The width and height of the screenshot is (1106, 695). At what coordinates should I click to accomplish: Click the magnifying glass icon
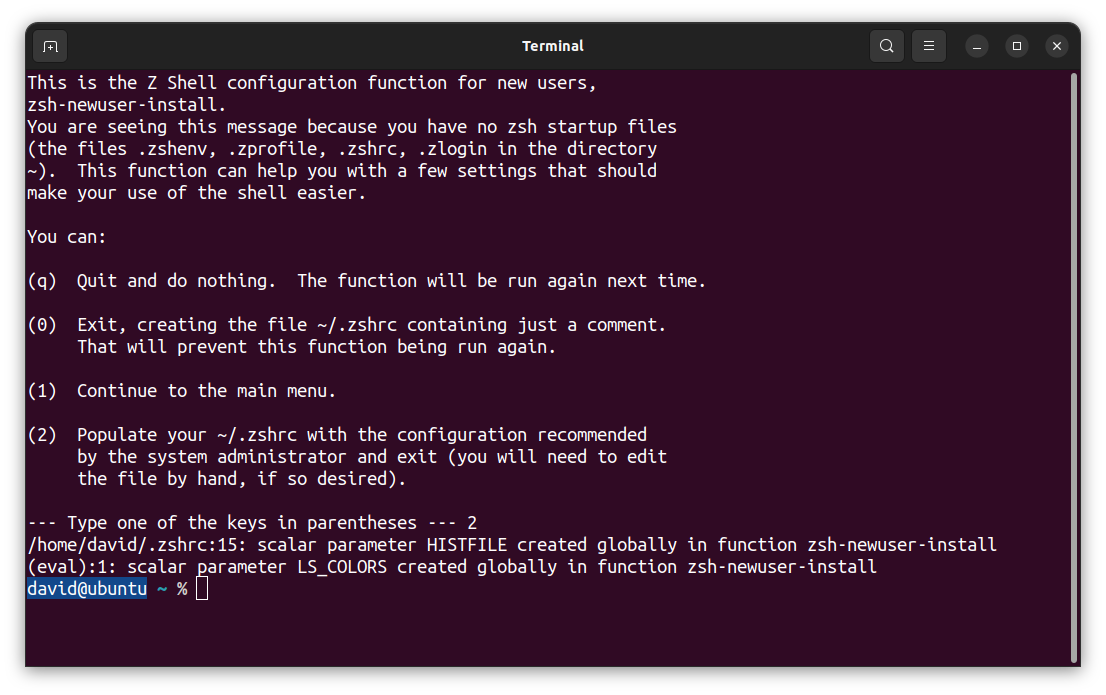pos(886,46)
